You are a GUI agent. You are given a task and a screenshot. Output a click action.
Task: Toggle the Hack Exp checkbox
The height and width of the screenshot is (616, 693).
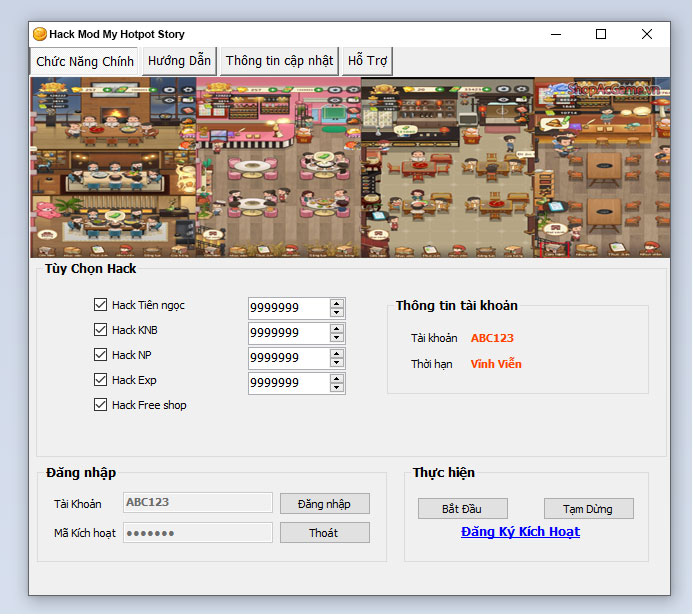coord(100,380)
